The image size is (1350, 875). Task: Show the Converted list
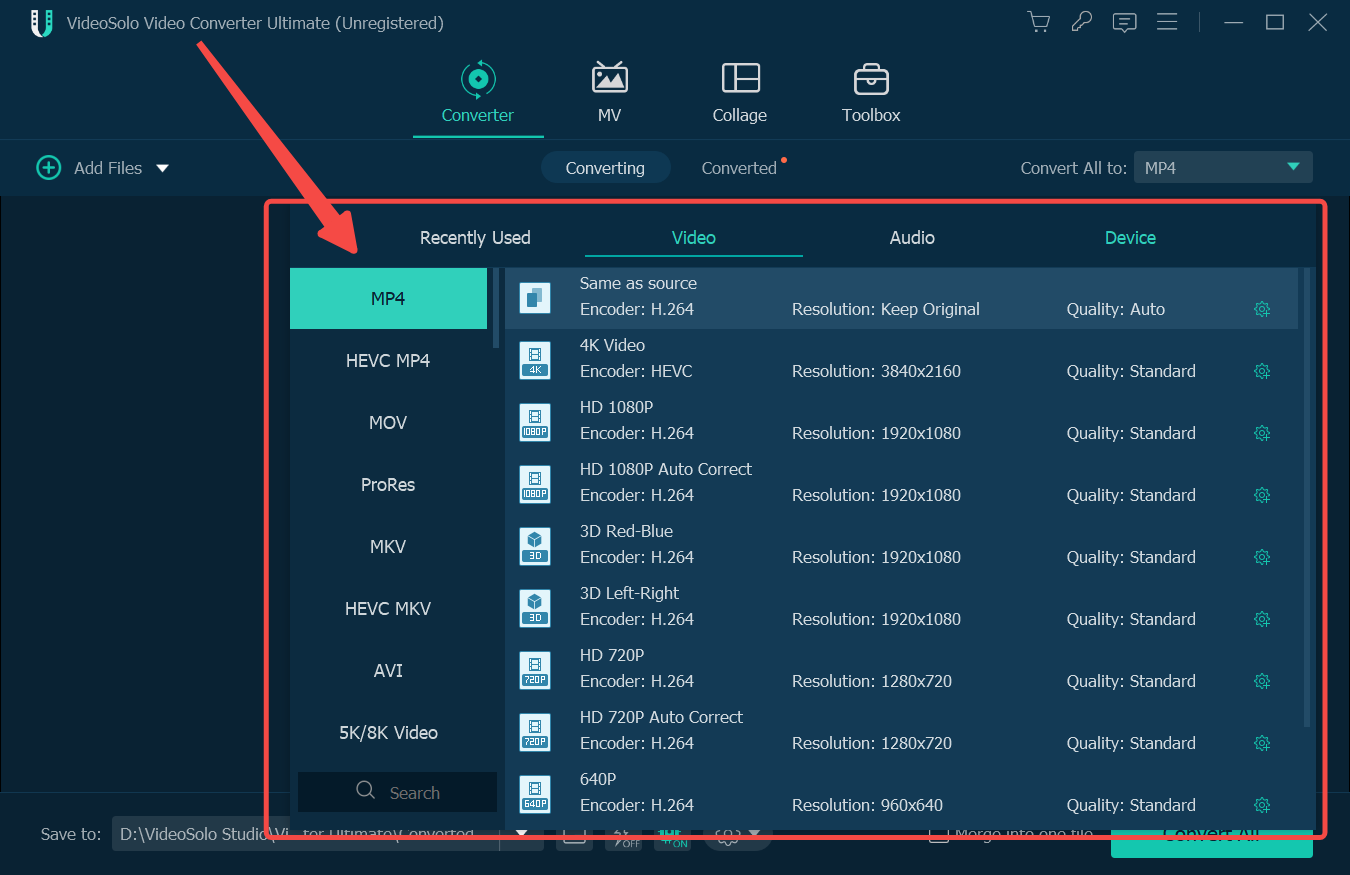point(739,168)
